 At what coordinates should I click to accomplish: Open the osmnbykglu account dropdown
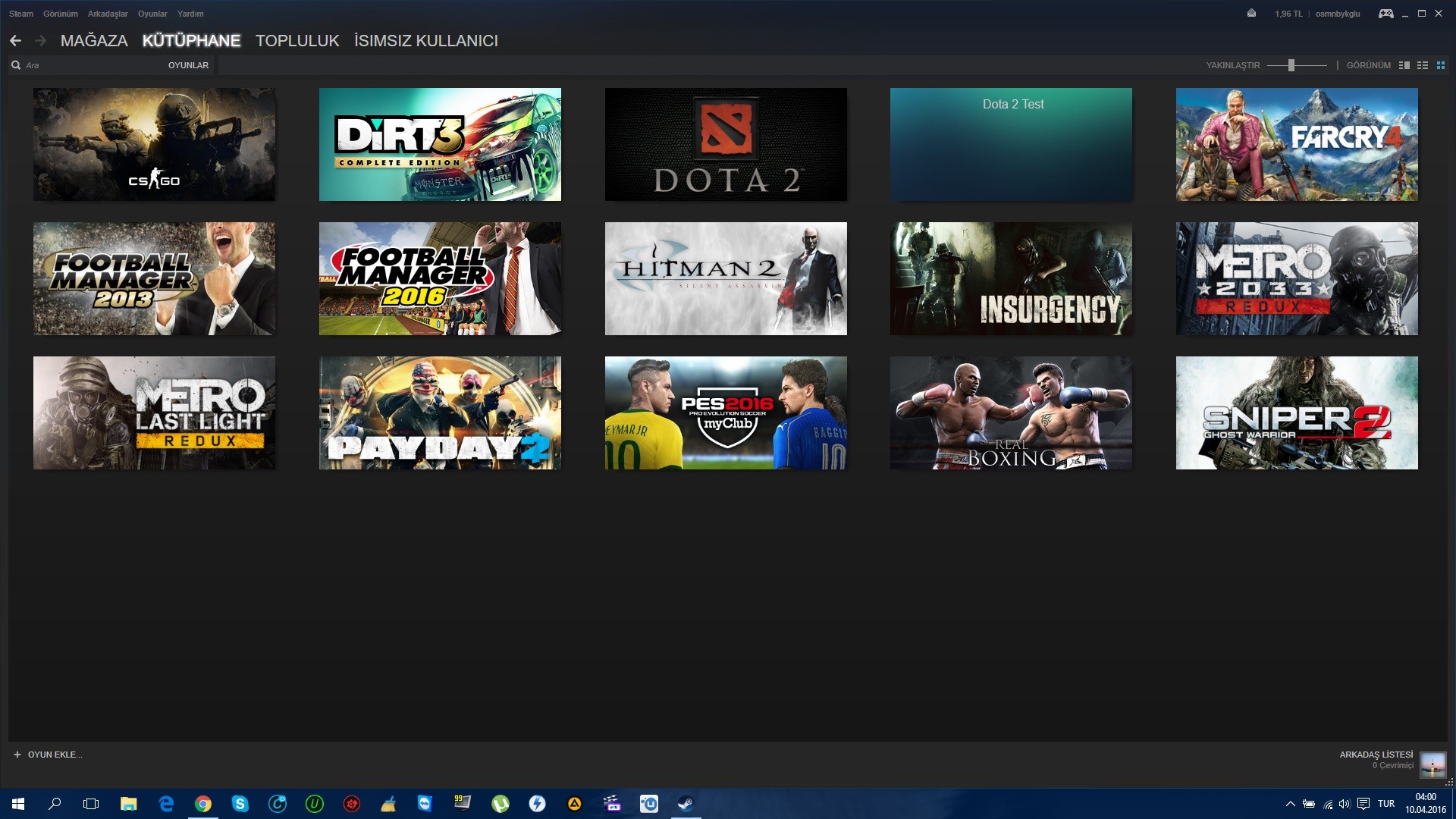coord(1337,14)
